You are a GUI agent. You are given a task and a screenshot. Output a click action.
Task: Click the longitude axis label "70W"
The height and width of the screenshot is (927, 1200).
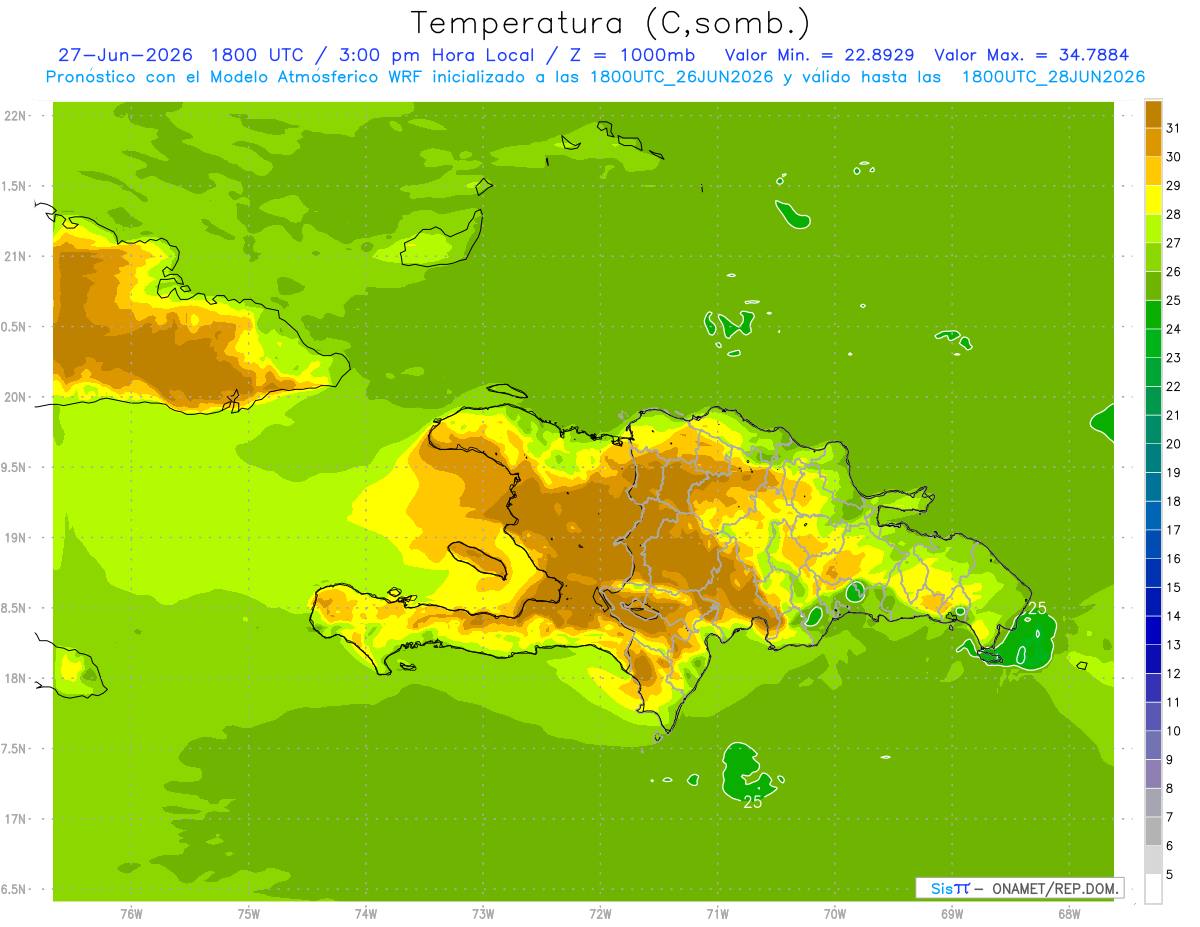pos(835,914)
